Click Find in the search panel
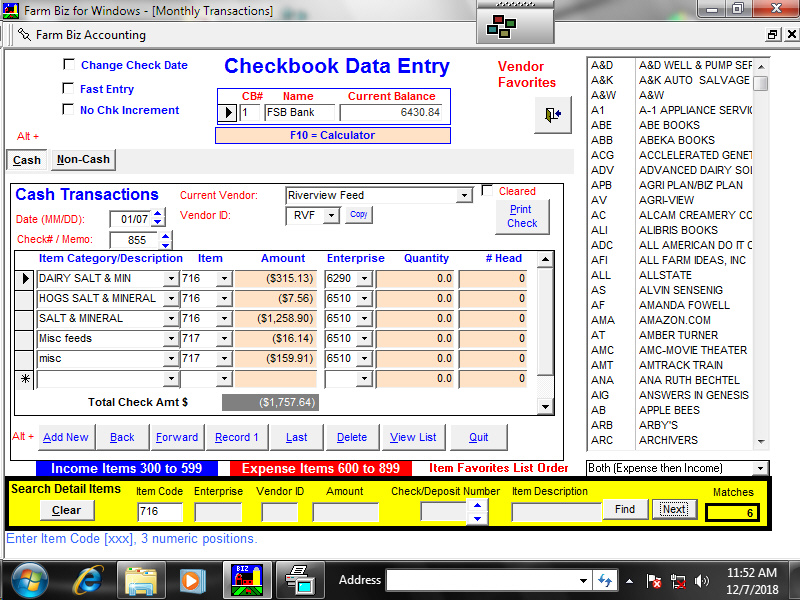 625,509
